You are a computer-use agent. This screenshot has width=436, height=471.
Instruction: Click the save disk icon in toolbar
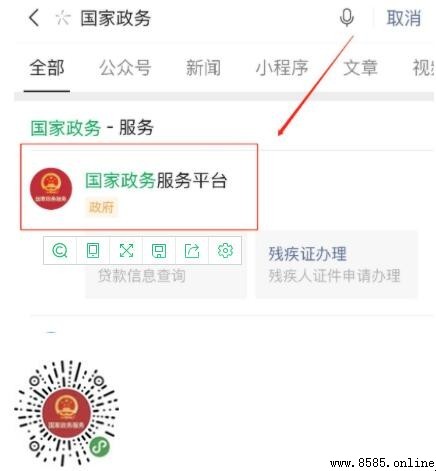[159, 251]
